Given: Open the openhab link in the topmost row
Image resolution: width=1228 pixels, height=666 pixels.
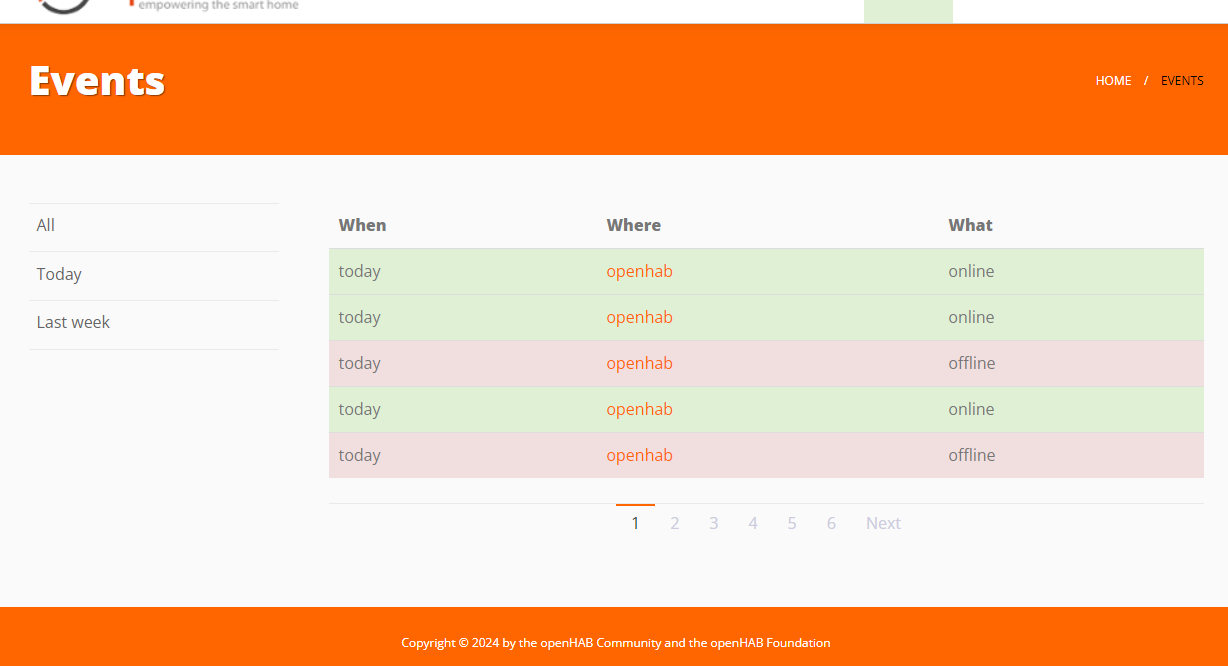Looking at the screenshot, I should click(x=639, y=271).
